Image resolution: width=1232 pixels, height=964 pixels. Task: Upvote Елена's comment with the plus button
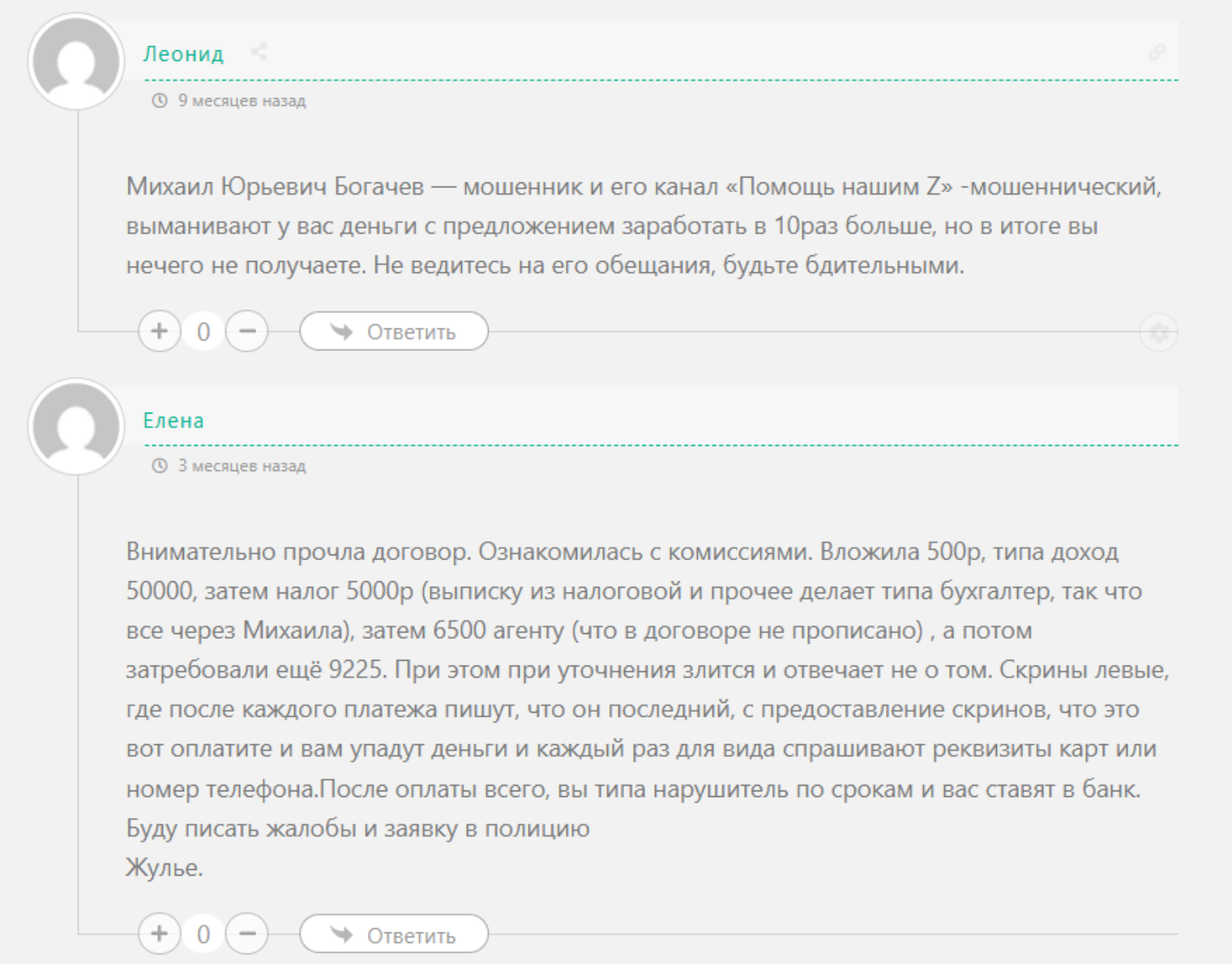pyautogui.click(x=160, y=934)
